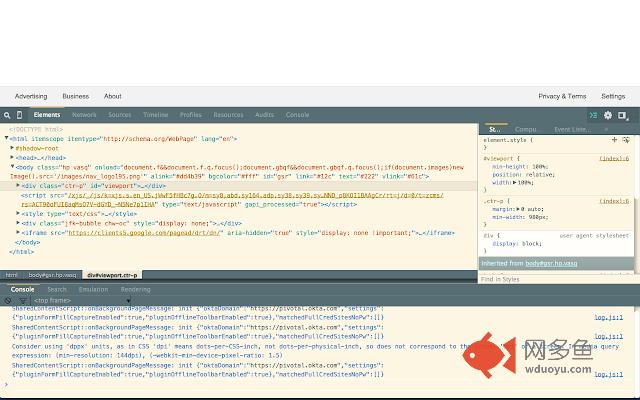The image size is (640, 400).
Task: Click the 'position: relative' style property
Action: click(523, 174)
